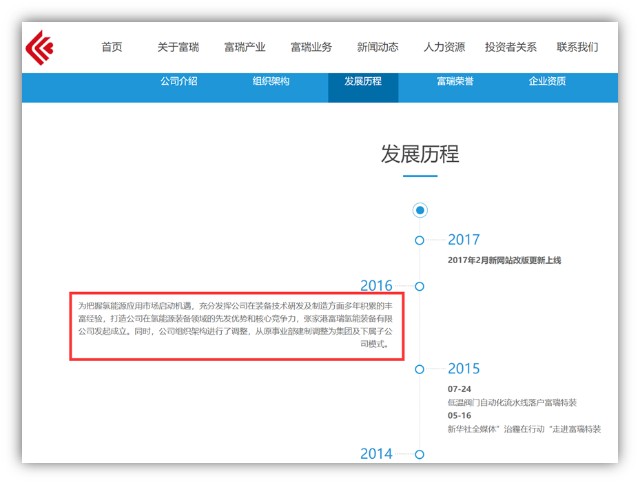Viewport: 640px width, 485px height.
Task: Open 投资者关系 navigation item
Action: [511, 47]
